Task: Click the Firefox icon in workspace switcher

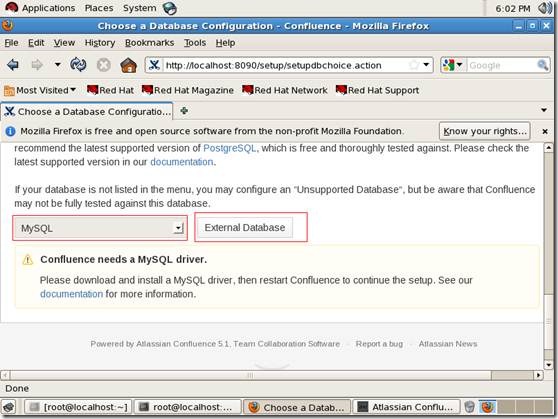Action: (x=487, y=407)
